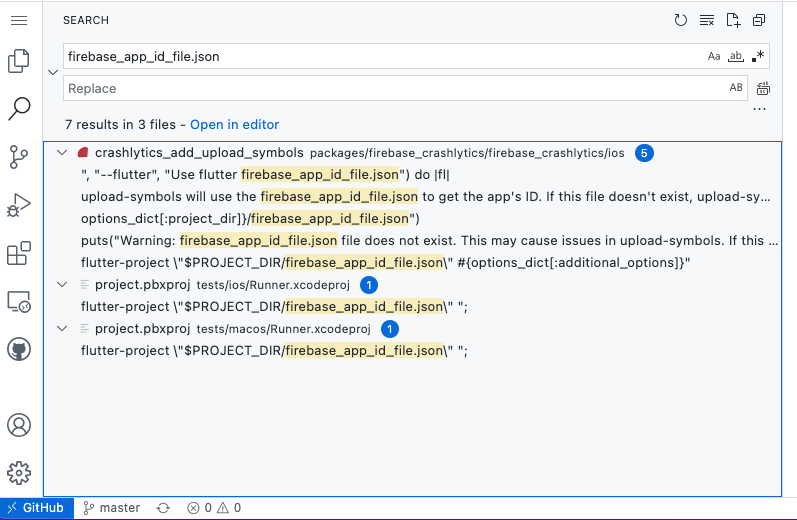Select the Search view icon
797x520 pixels.
[x=19, y=108]
